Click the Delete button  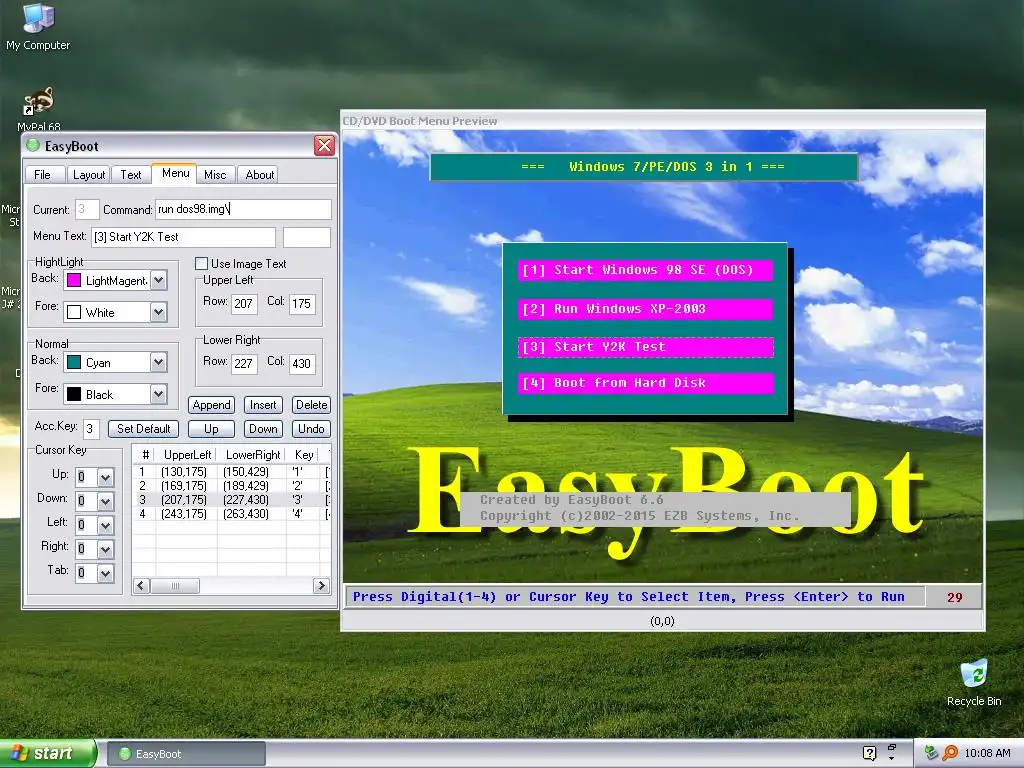pos(312,405)
